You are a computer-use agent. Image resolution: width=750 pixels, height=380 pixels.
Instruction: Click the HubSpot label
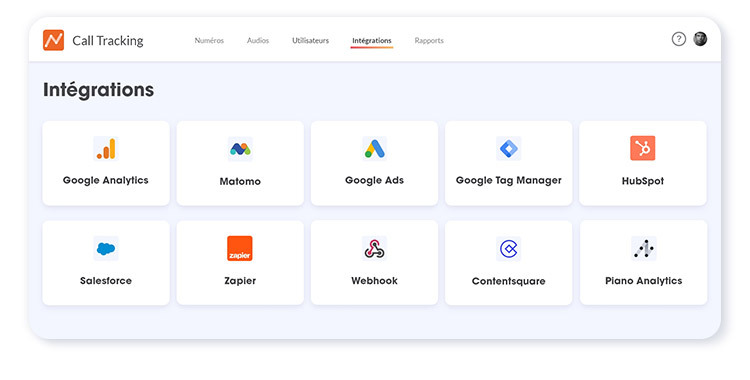coord(643,181)
